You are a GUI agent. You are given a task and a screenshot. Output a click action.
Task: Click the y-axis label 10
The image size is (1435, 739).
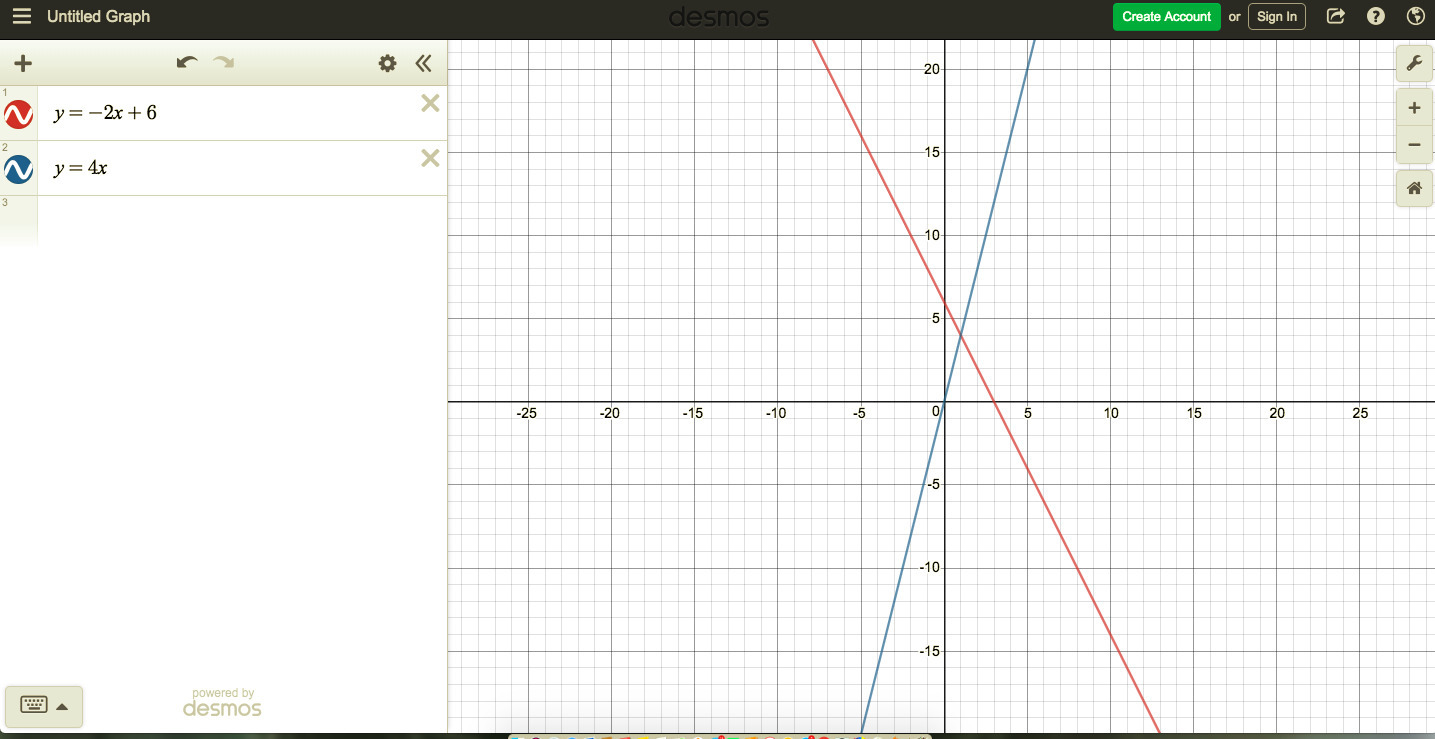[x=932, y=235]
